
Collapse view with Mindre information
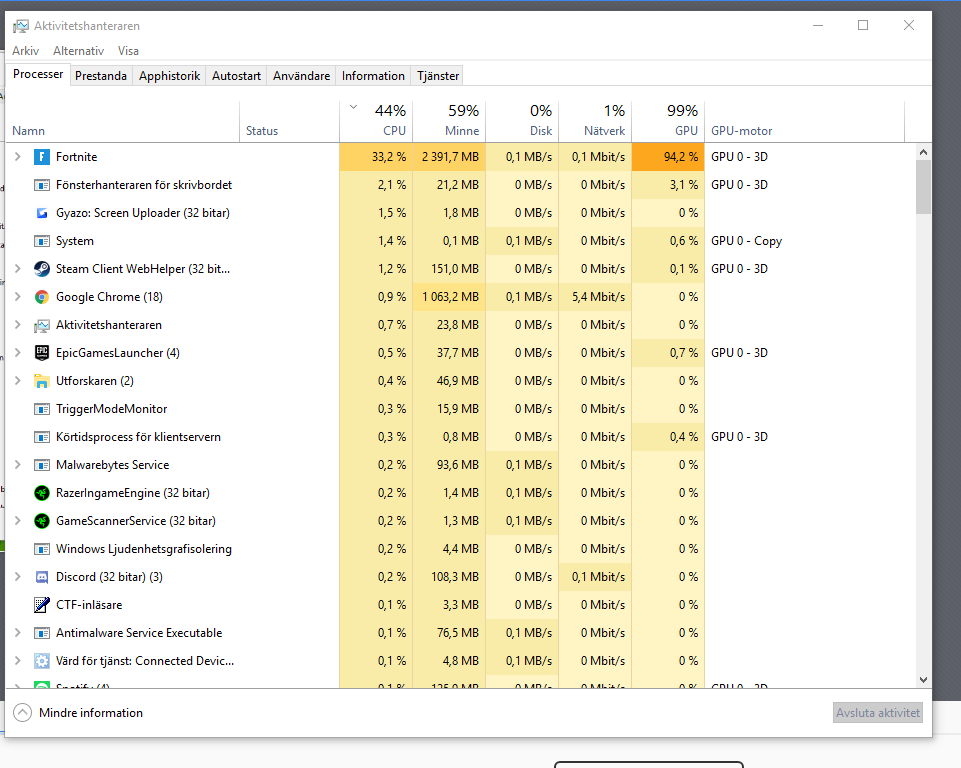(78, 713)
